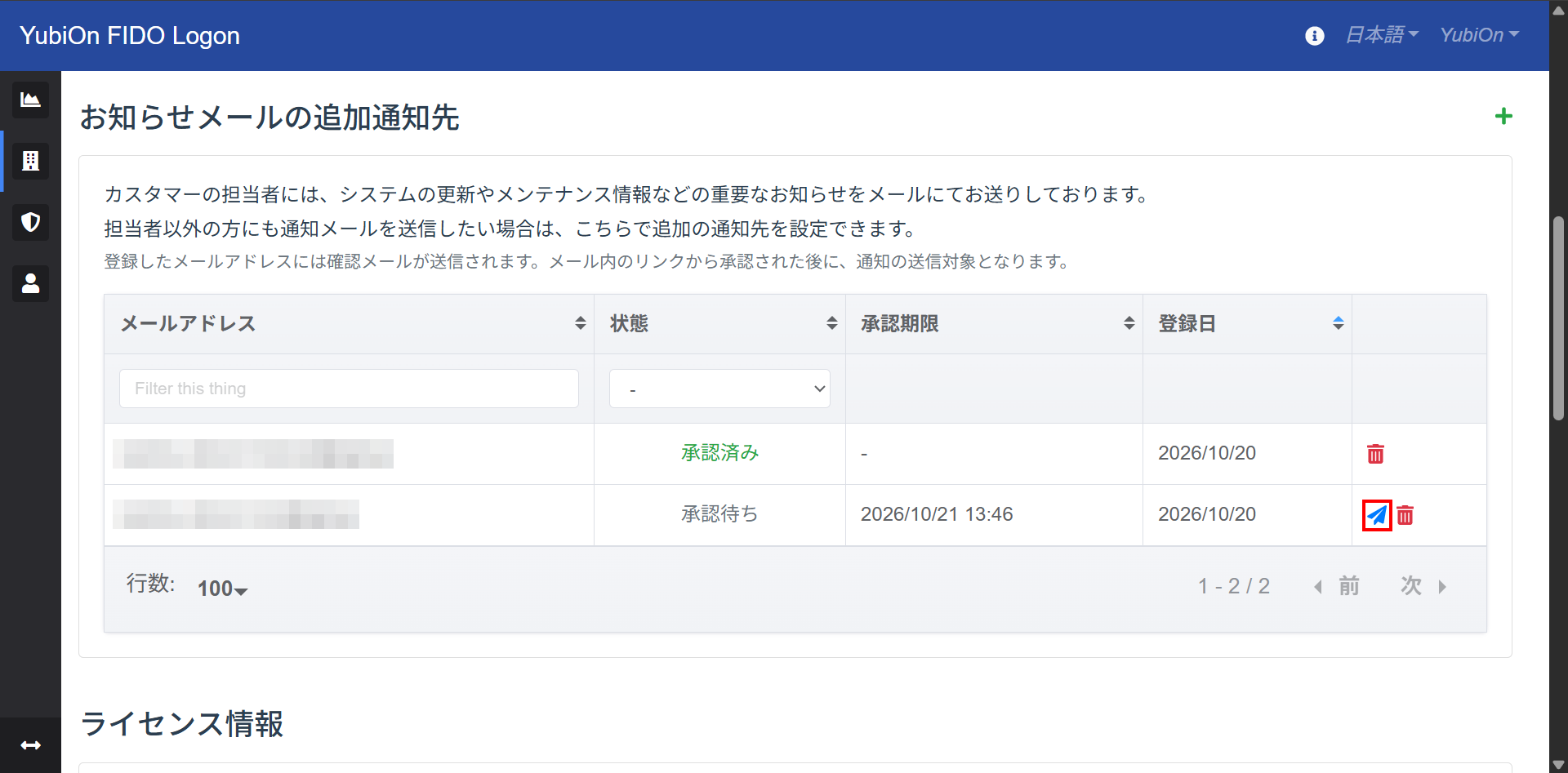Select the 承認済み status cell

(x=719, y=453)
